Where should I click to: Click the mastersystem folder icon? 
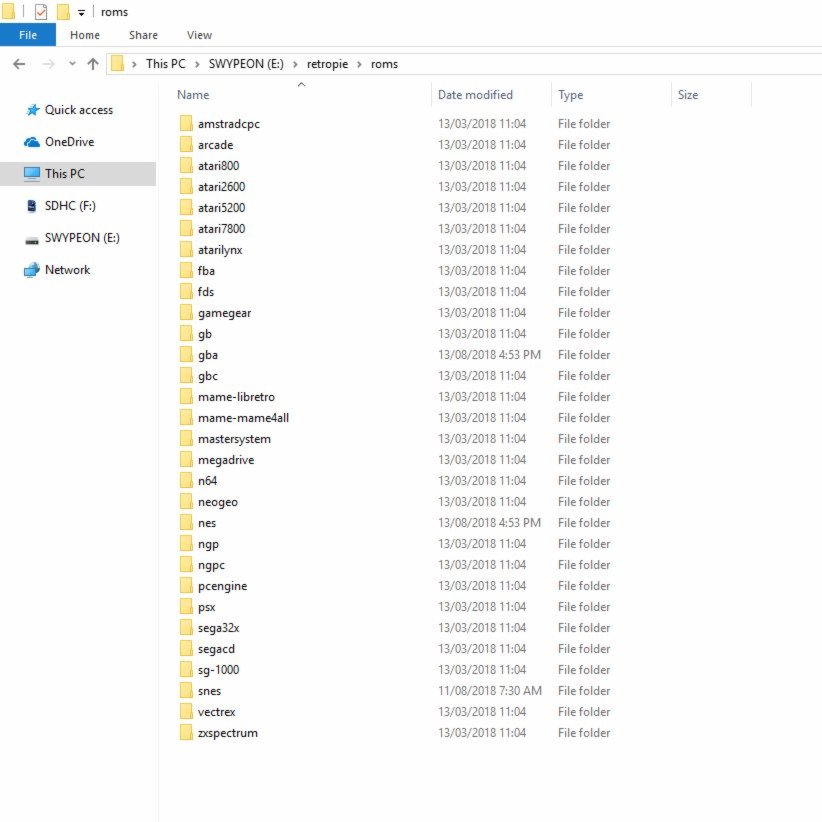[186, 439]
